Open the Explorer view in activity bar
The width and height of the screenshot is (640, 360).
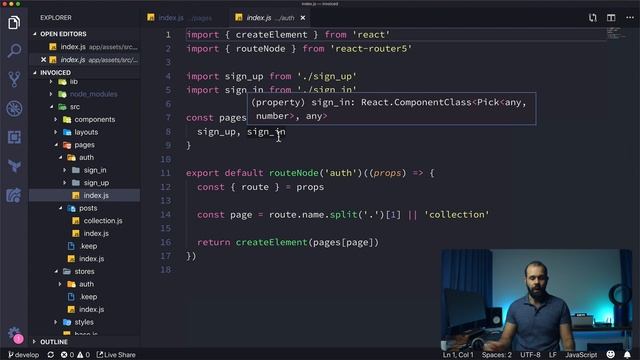tap(14, 22)
